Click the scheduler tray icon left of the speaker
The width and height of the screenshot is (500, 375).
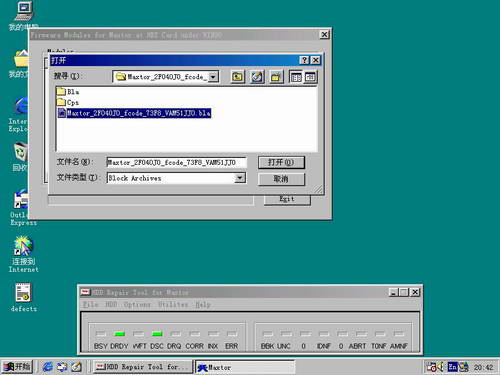pos(431,367)
